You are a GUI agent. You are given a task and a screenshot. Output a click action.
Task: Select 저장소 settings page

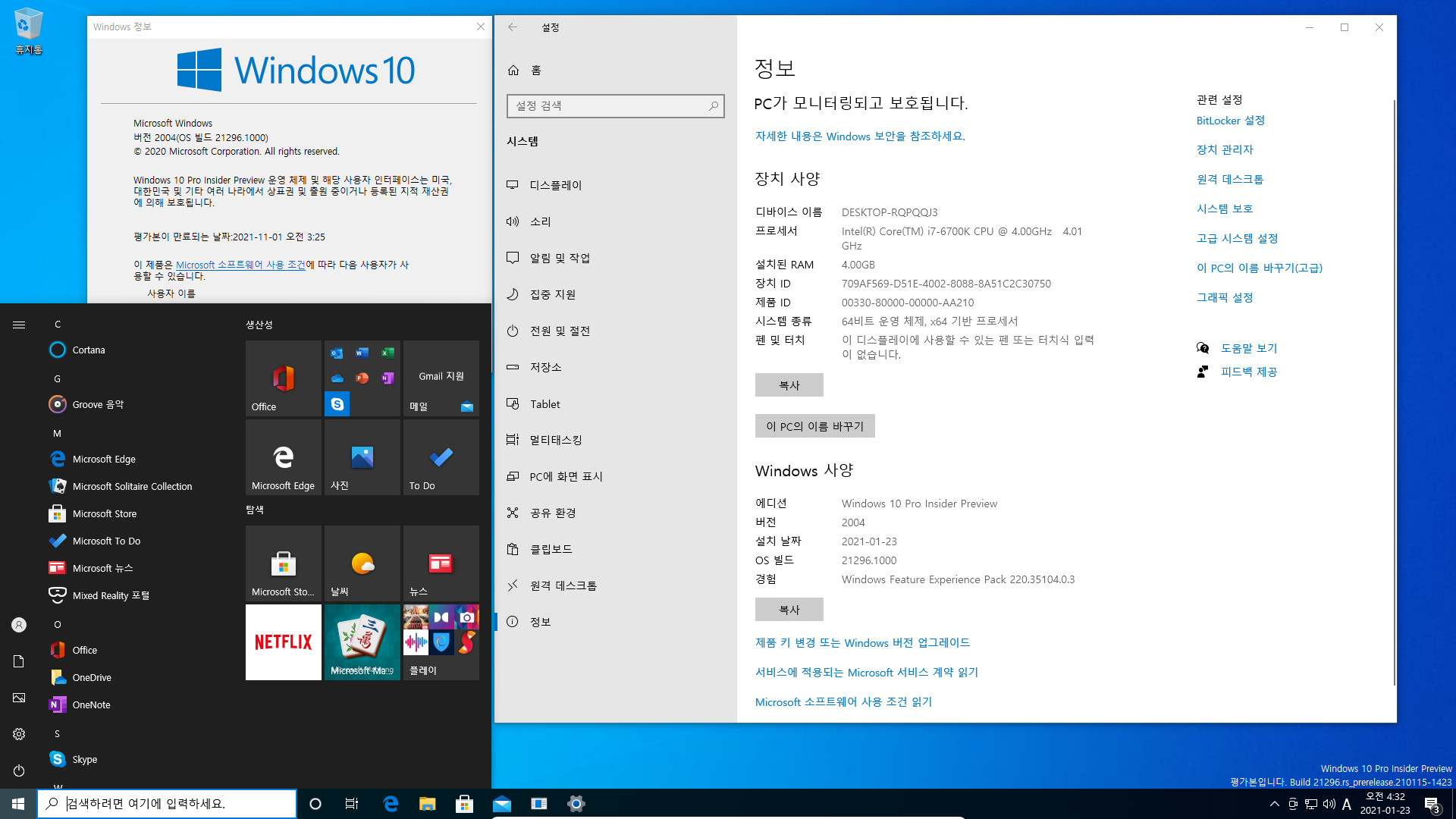coord(614,367)
